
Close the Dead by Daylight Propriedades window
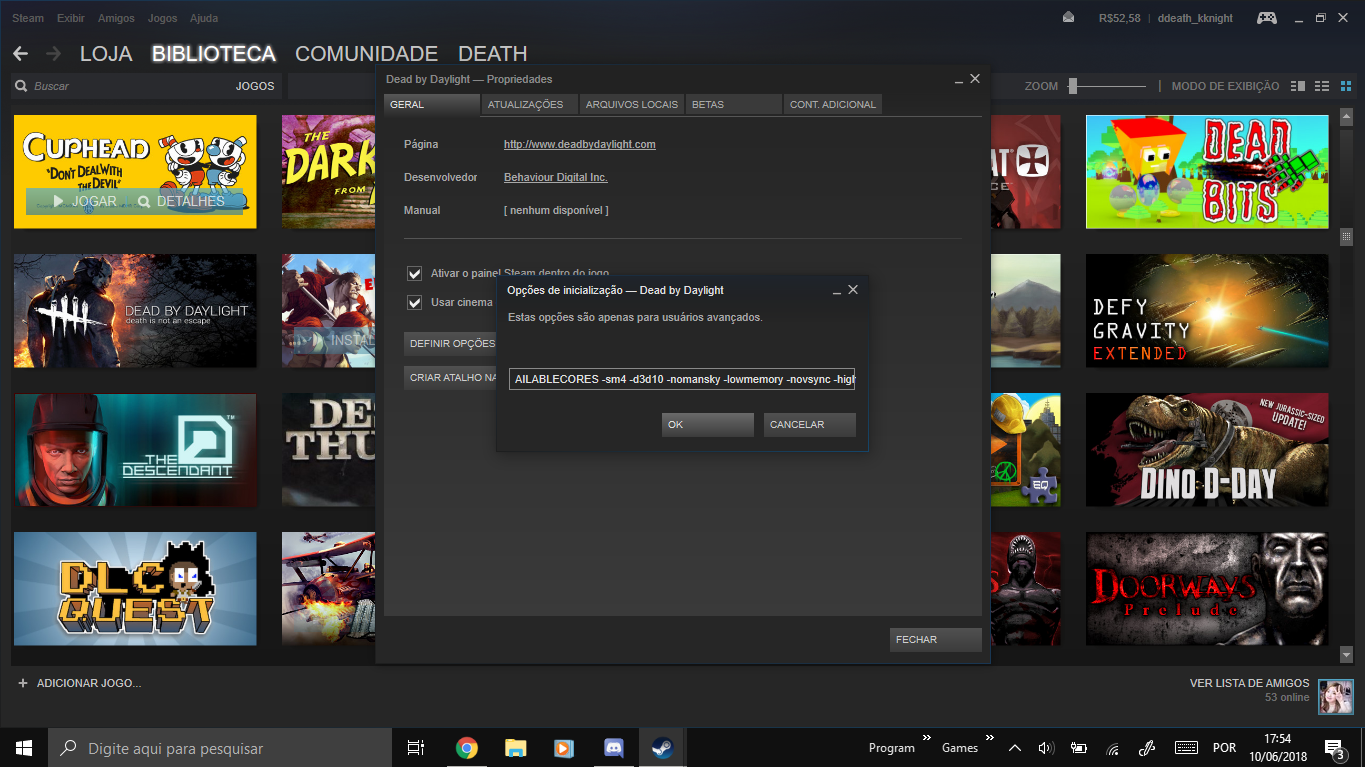[975, 79]
